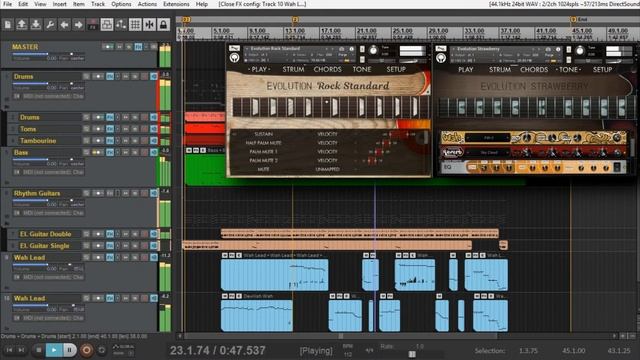
Task: Open the Actions menu
Action: [147, 4]
